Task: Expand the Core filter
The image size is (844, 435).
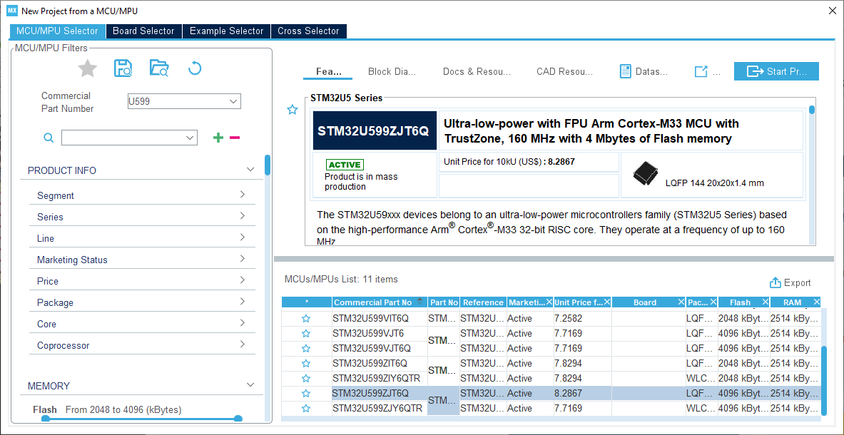Action: tap(242, 324)
